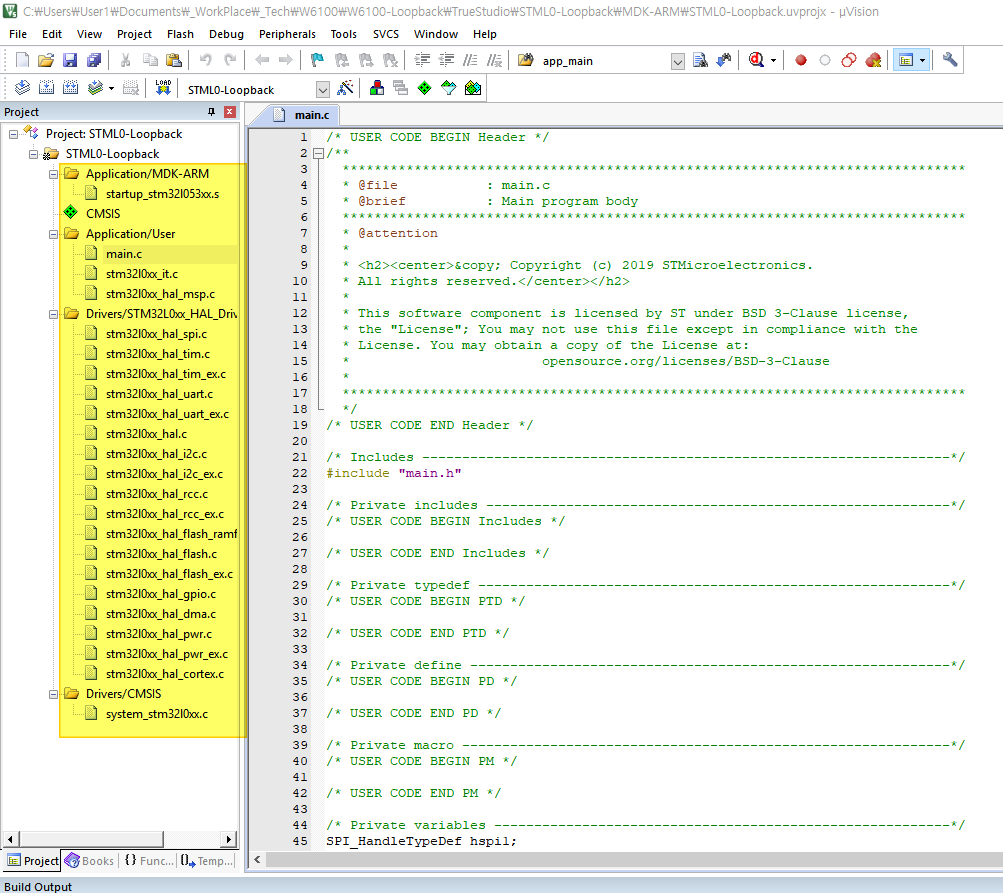The width and height of the screenshot is (1003, 893).
Task: Open the Project menu
Action: click(134, 34)
